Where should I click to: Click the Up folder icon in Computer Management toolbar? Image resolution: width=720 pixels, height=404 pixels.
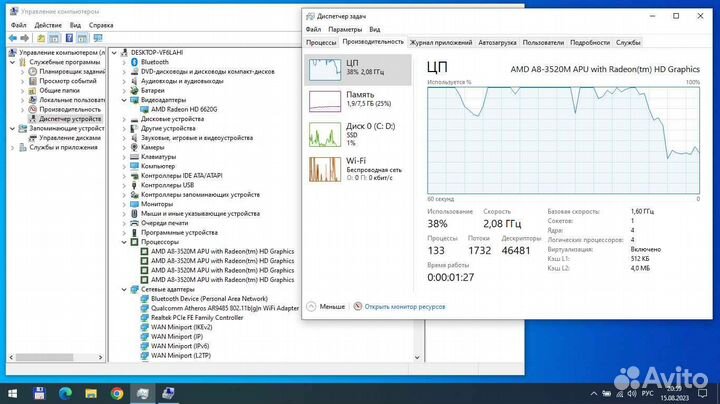pos(41,38)
